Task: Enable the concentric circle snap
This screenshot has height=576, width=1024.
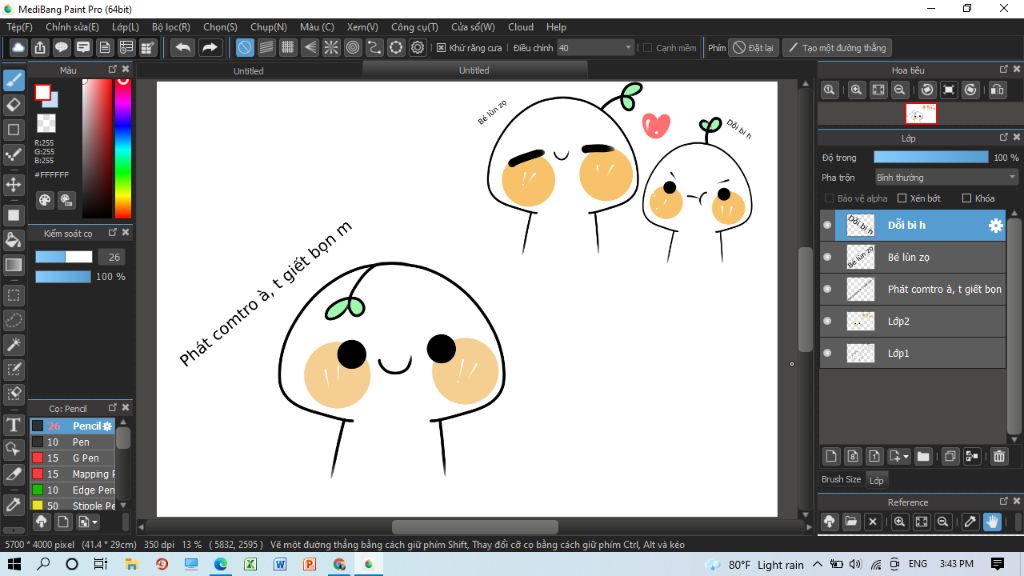Action: tap(353, 48)
